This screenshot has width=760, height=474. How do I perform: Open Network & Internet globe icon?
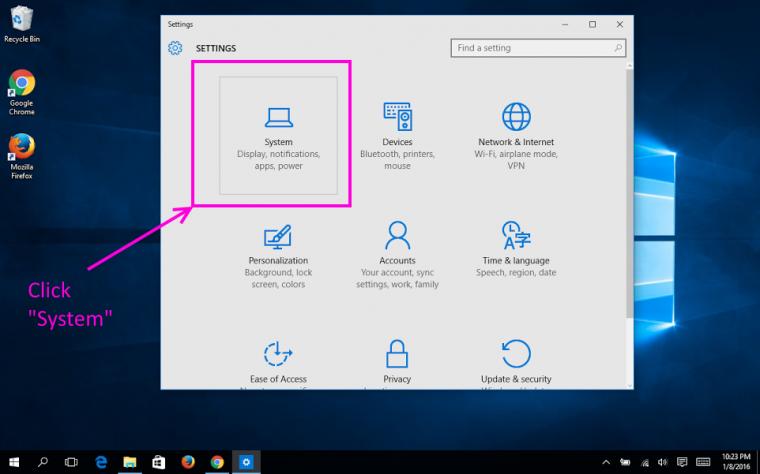click(516, 116)
